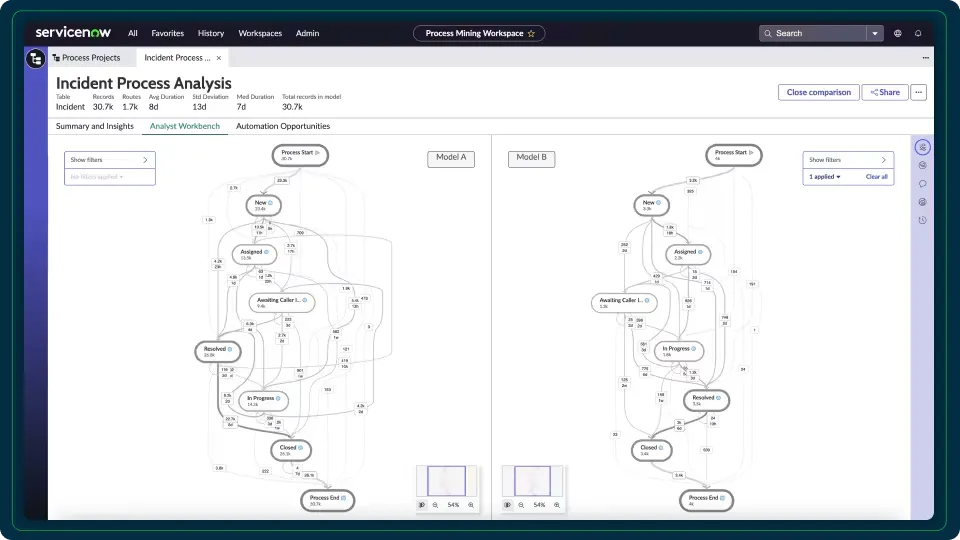This screenshot has height=540, width=960.
Task: Click info icon on Model B In Progress node
Action: [694, 348]
